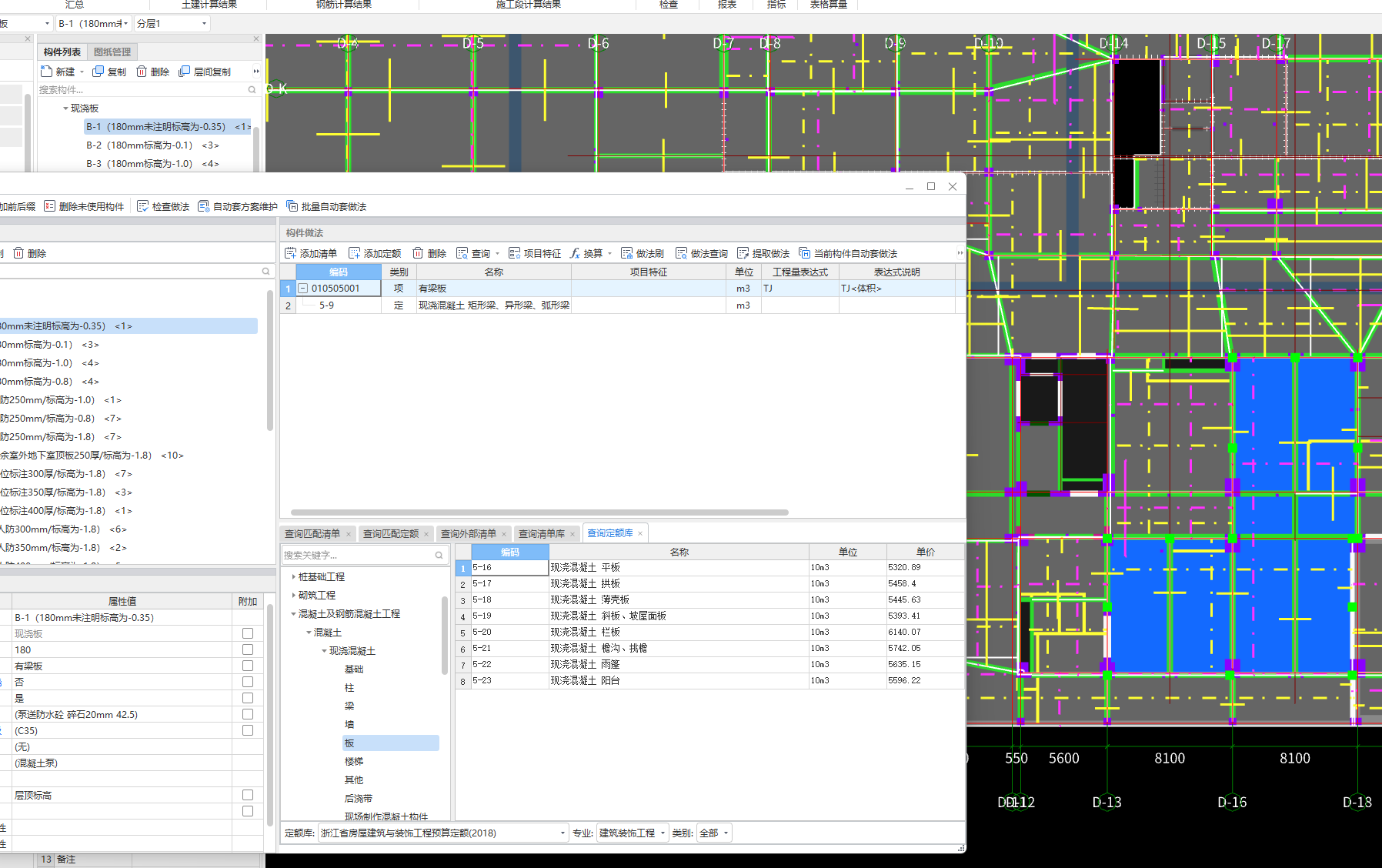Expand 砌筑工程 tree node
1382x868 pixels.
point(293,595)
